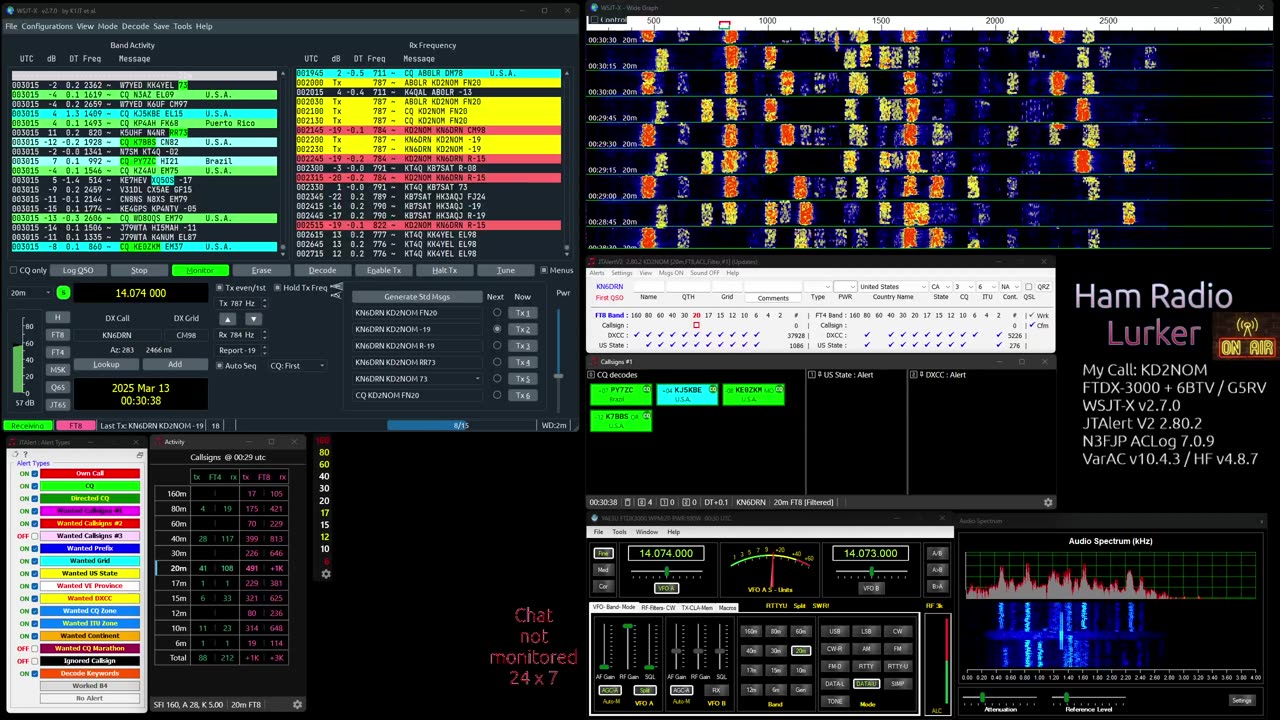The height and width of the screenshot is (720, 1280).
Task: Open the Tools menu in the radio control window
Action: [x=620, y=532]
